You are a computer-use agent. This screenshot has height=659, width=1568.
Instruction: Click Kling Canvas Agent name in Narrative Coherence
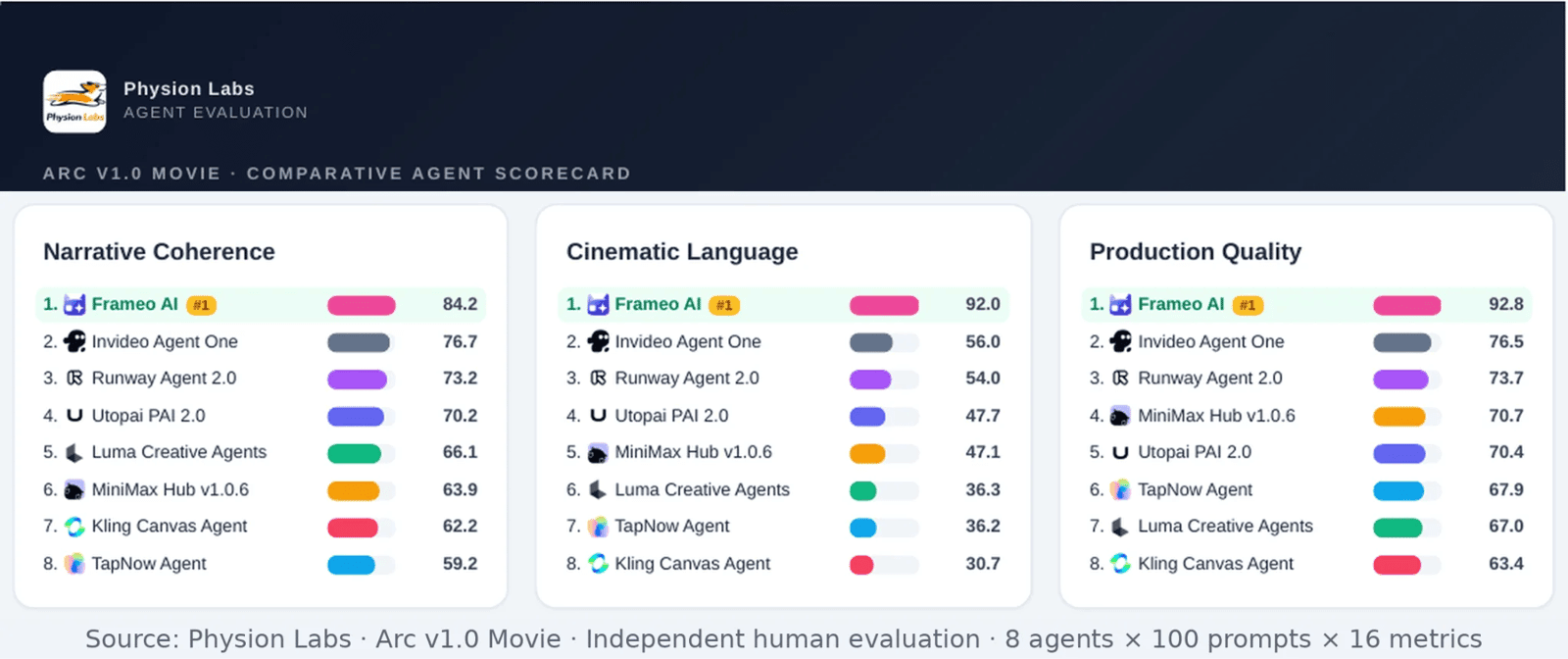tap(170, 527)
